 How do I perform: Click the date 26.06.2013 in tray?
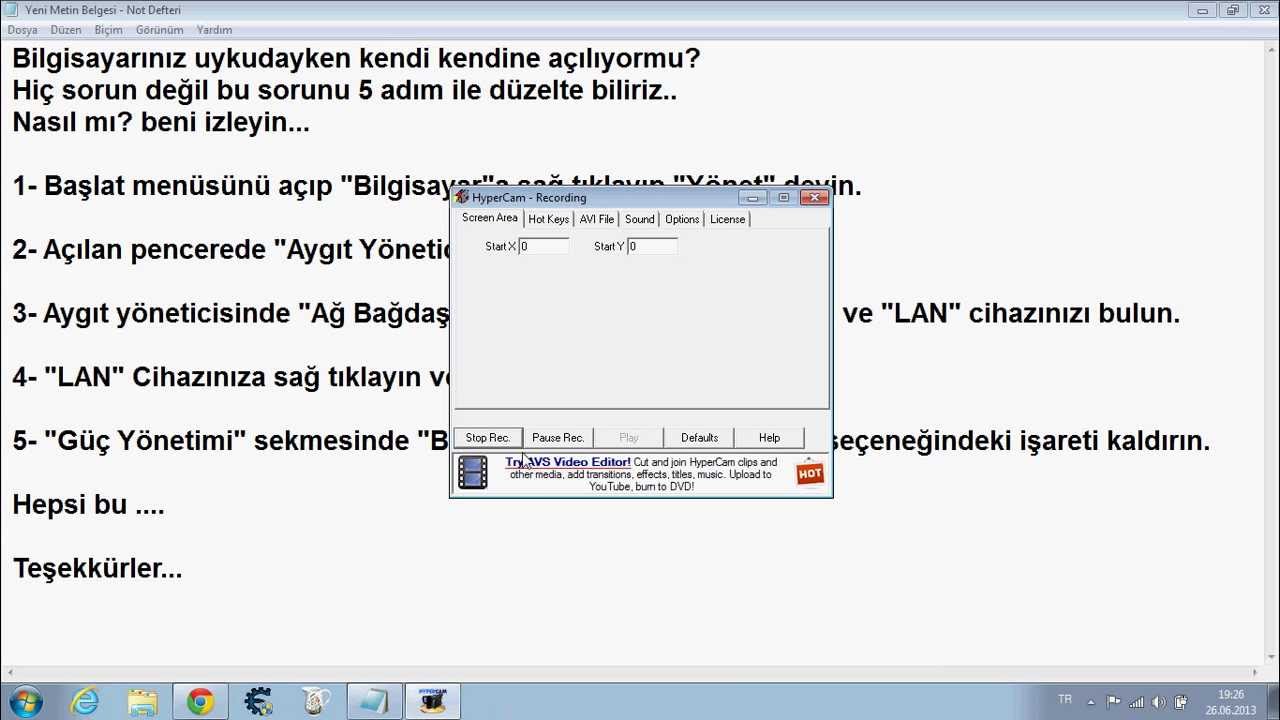[1231, 711]
